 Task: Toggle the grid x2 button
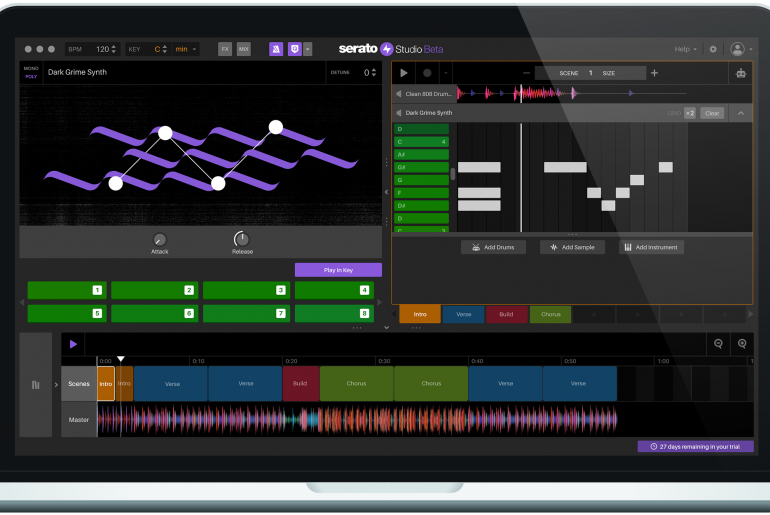[690, 113]
